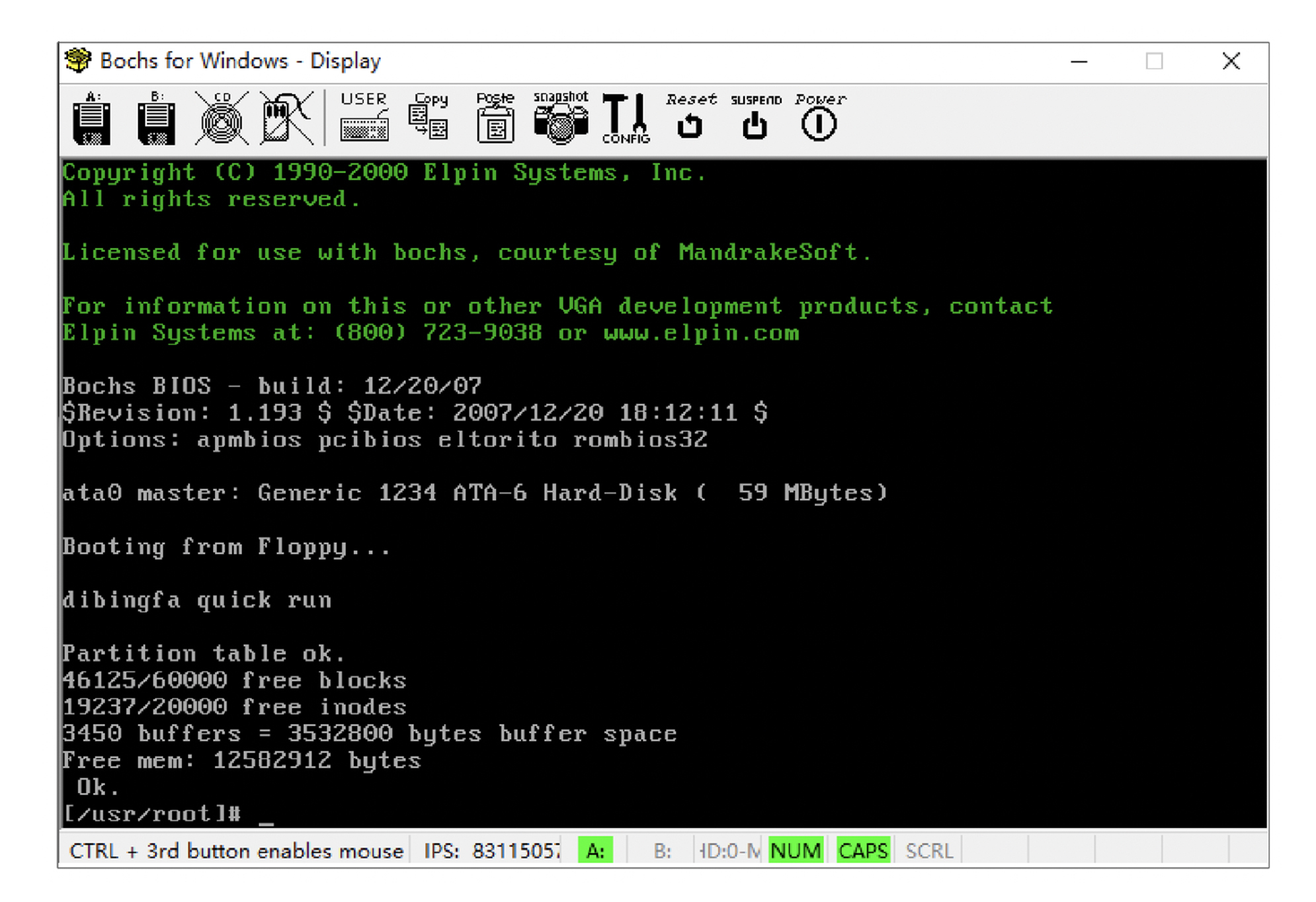This screenshot has width=1316, height=902.
Task: Click the green A: status indicator
Action: point(595,850)
